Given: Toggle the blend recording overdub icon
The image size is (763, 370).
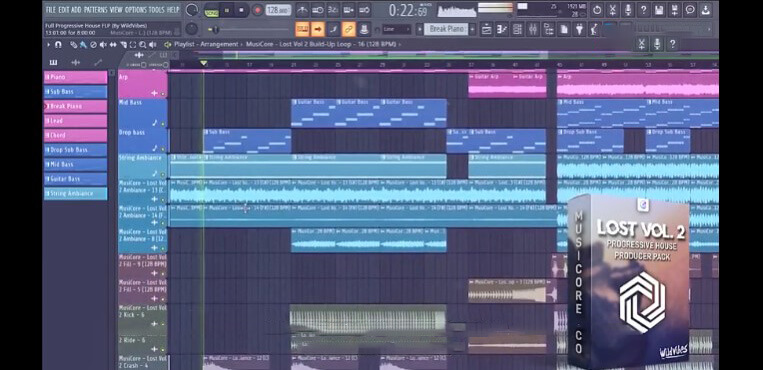Looking at the screenshot, I should point(349,10).
